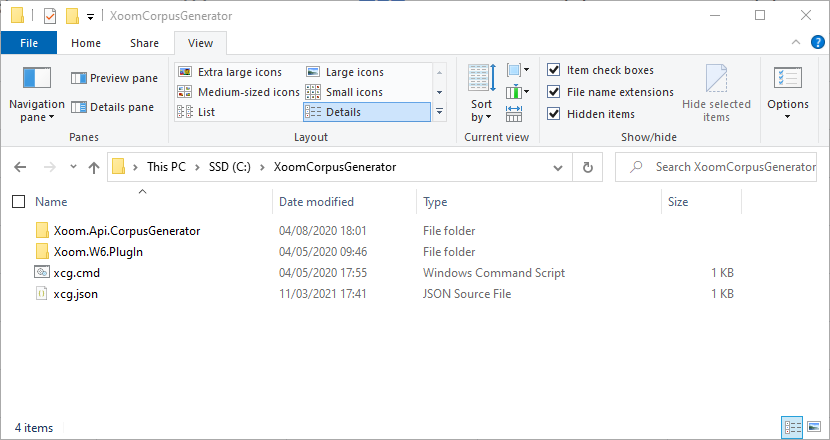Click the Refresh button beside the address bar

click(x=587, y=167)
